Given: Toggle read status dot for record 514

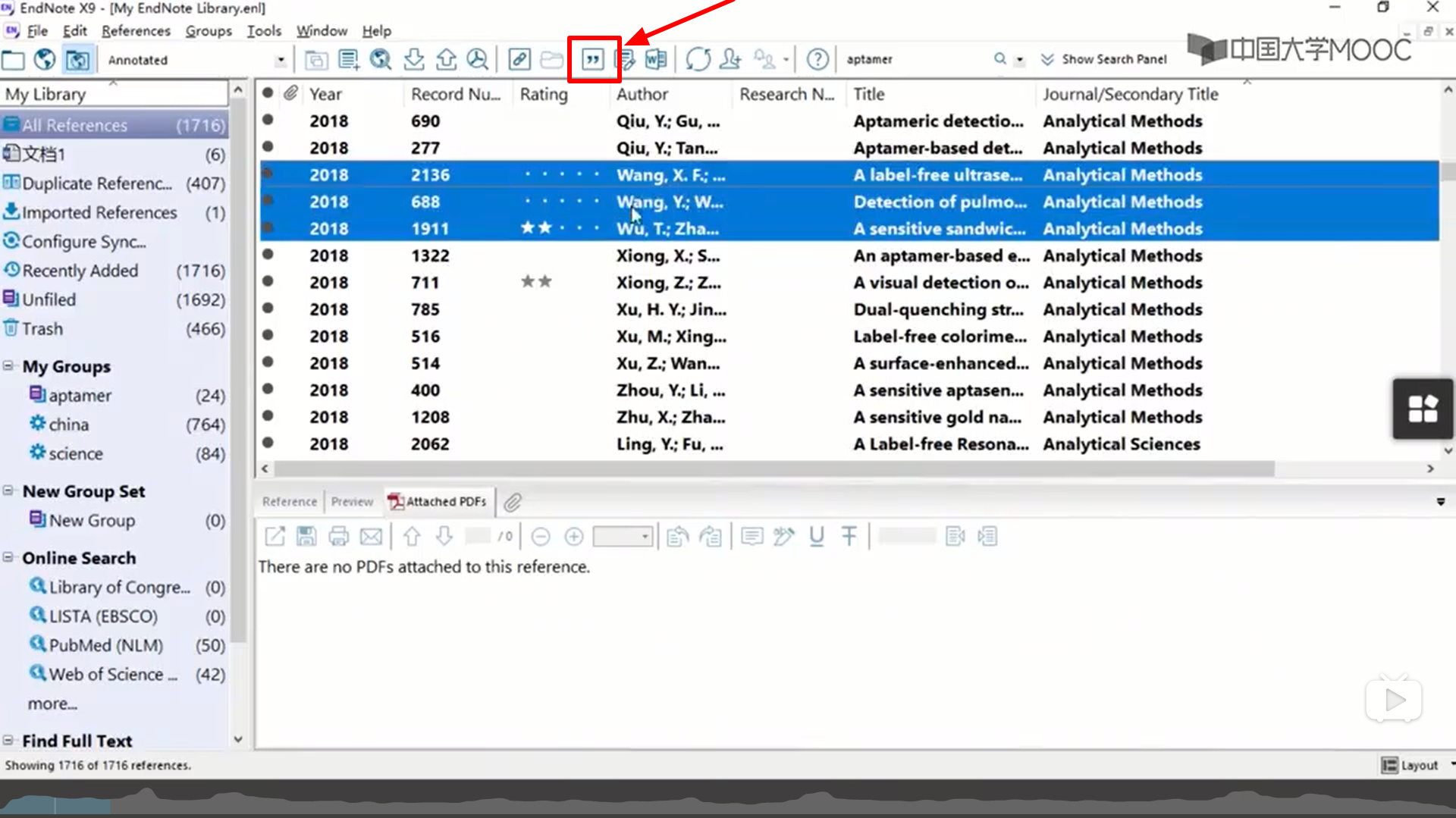Looking at the screenshot, I should point(268,362).
